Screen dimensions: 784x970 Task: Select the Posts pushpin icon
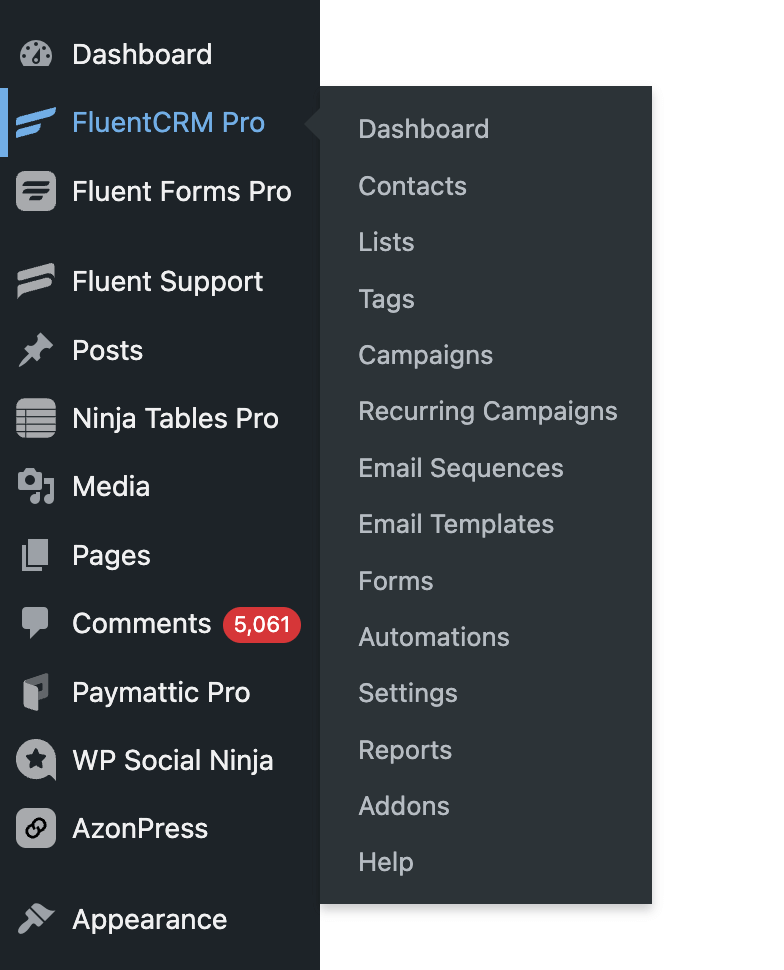tap(35, 350)
